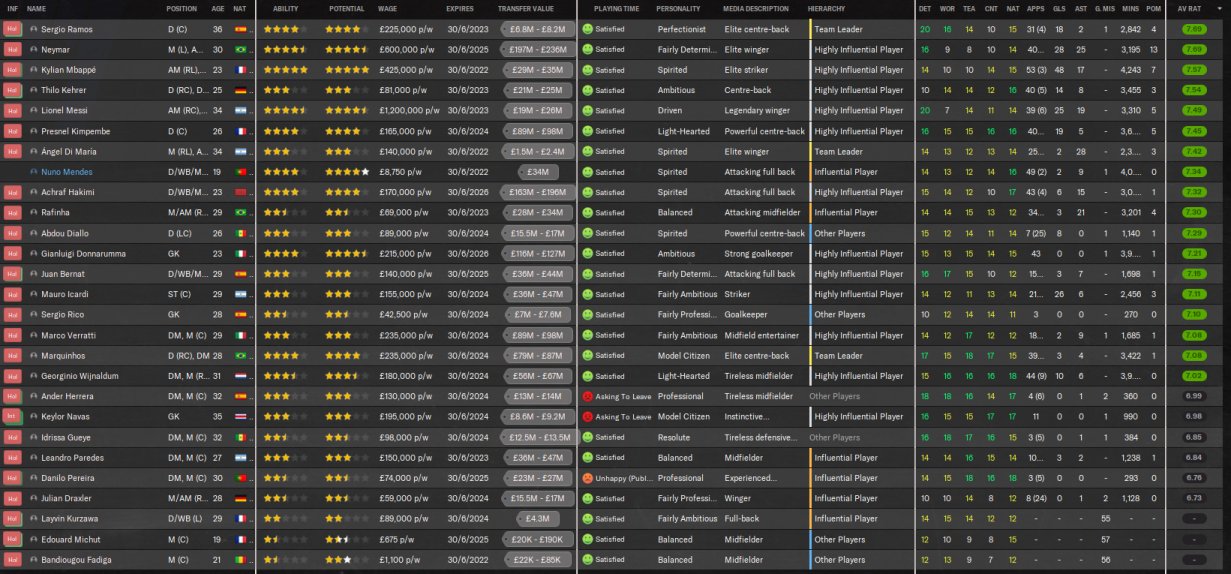Click the Portuguese flag in Nuno Mendes's row
Screen dimensions: 1231x574
pos(240,172)
